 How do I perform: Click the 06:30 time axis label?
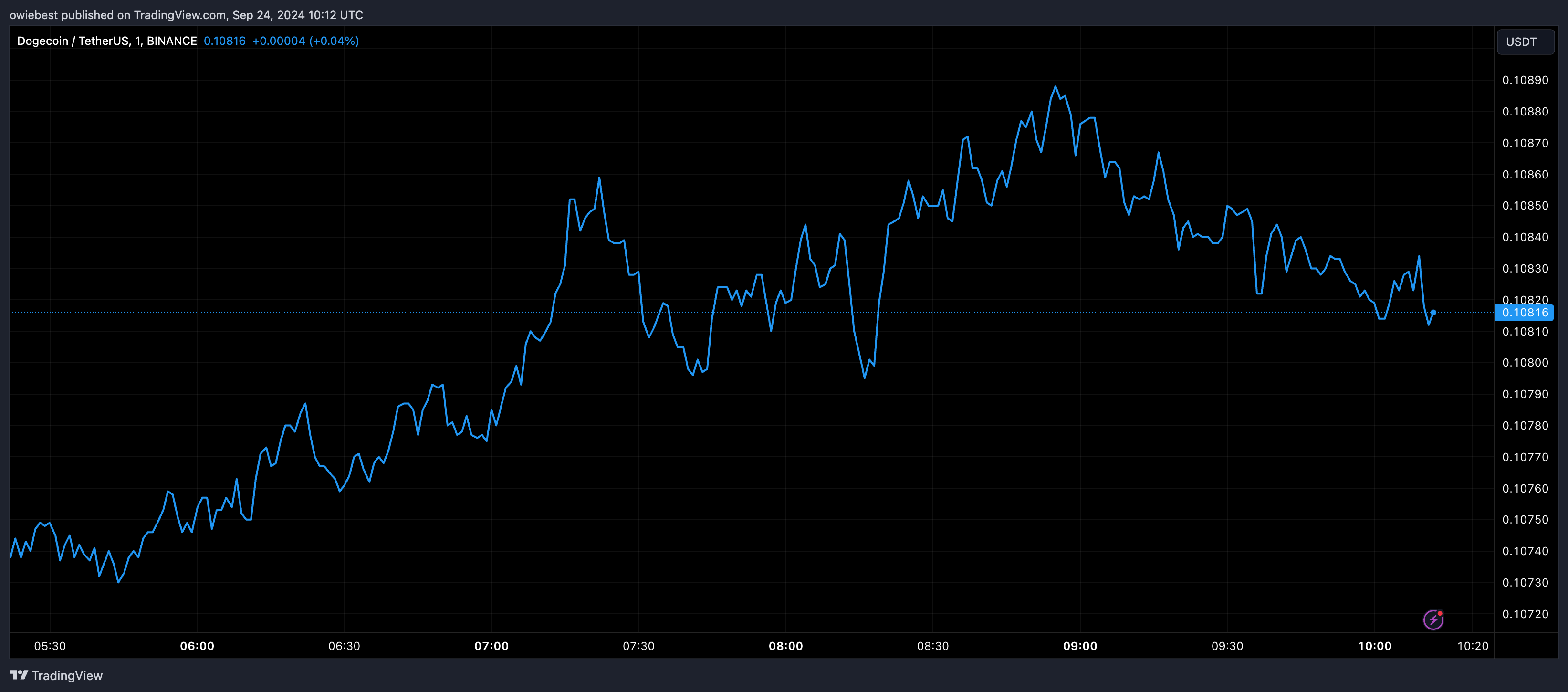point(345,646)
